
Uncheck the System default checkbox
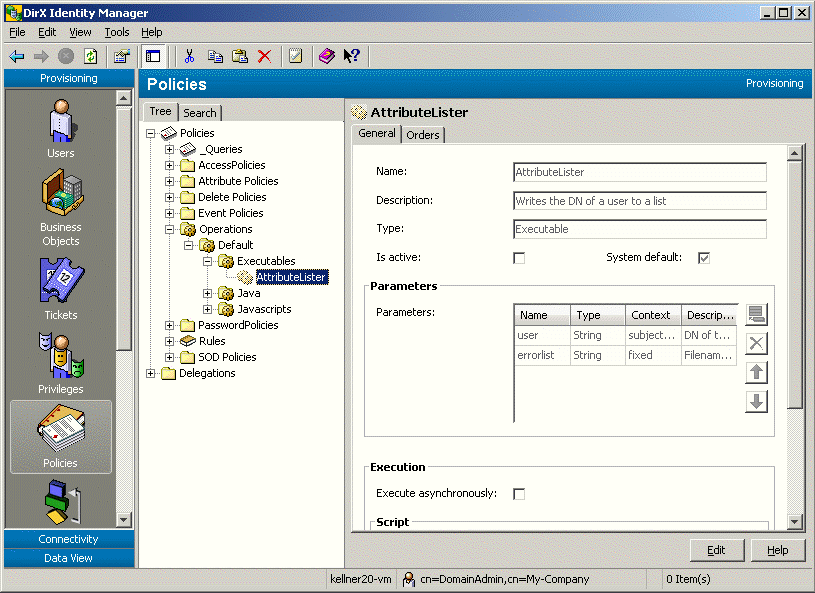704,257
